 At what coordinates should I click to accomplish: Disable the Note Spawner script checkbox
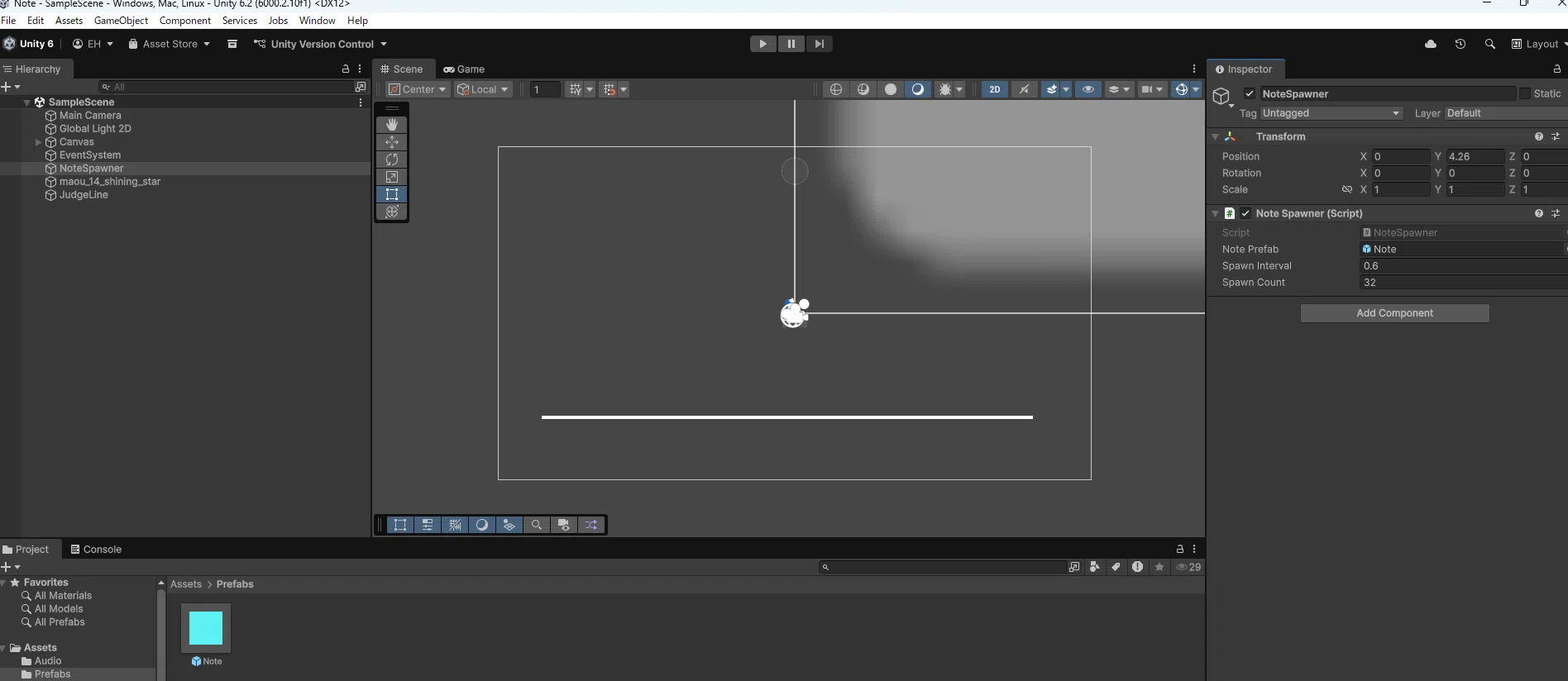pos(1245,213)
